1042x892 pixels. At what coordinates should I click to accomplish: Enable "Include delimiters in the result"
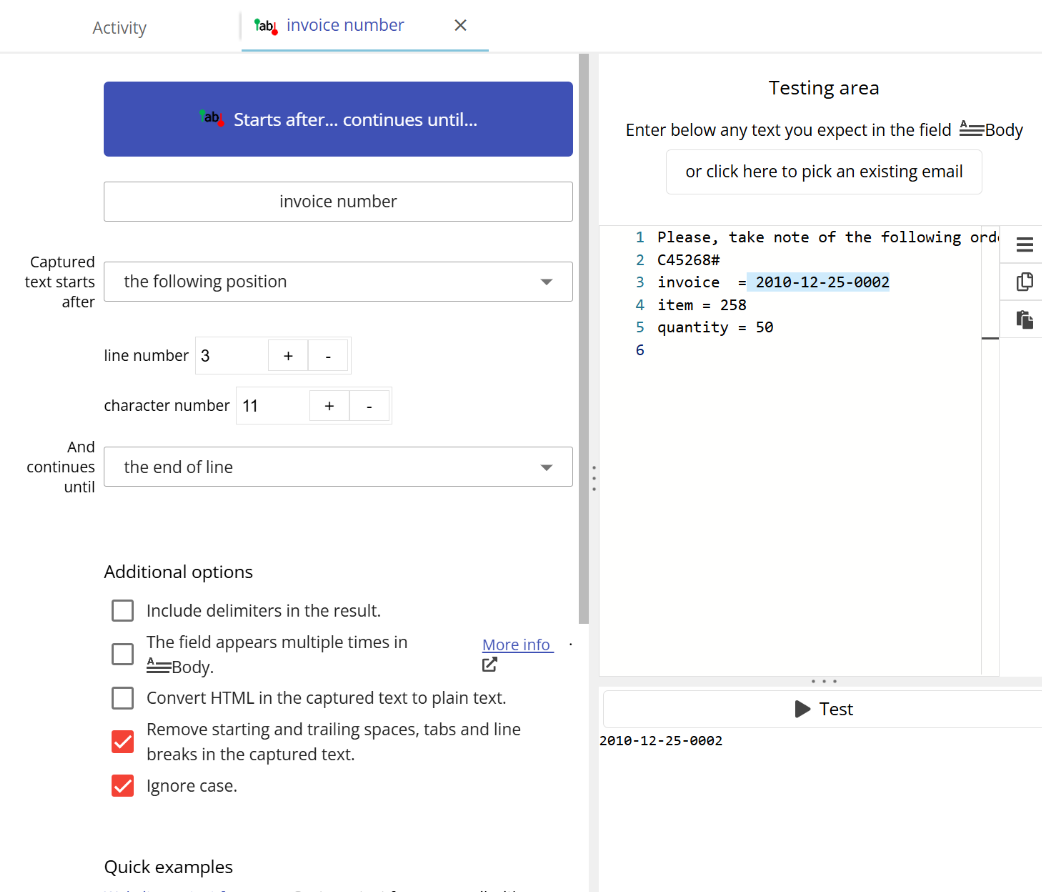[122, 610]
